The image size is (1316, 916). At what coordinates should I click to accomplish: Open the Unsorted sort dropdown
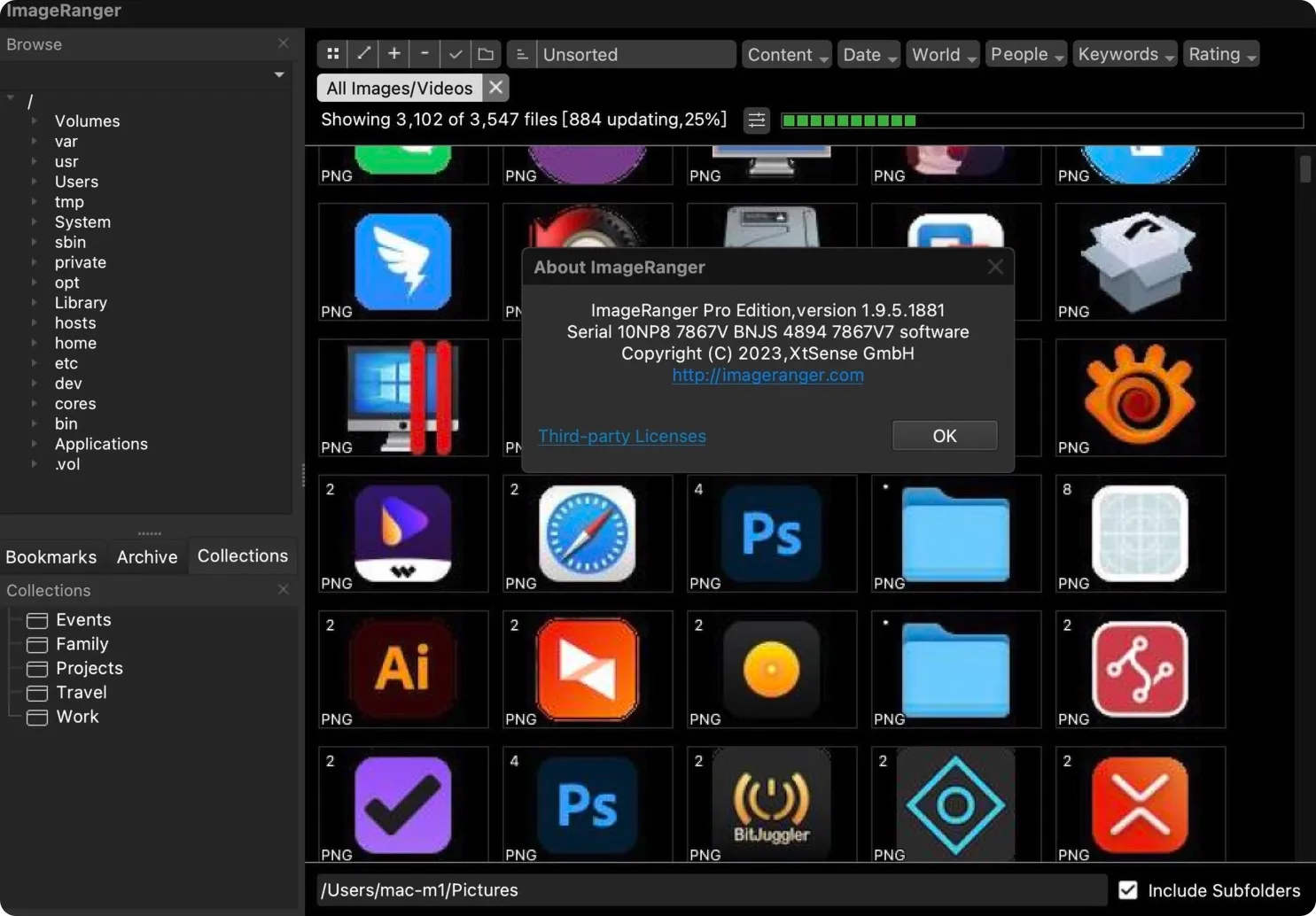pyautogui.click(x=636, y=54)
